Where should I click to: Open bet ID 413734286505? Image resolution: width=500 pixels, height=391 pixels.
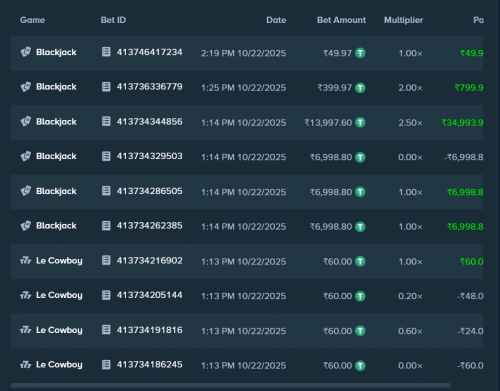click(149, 191)
